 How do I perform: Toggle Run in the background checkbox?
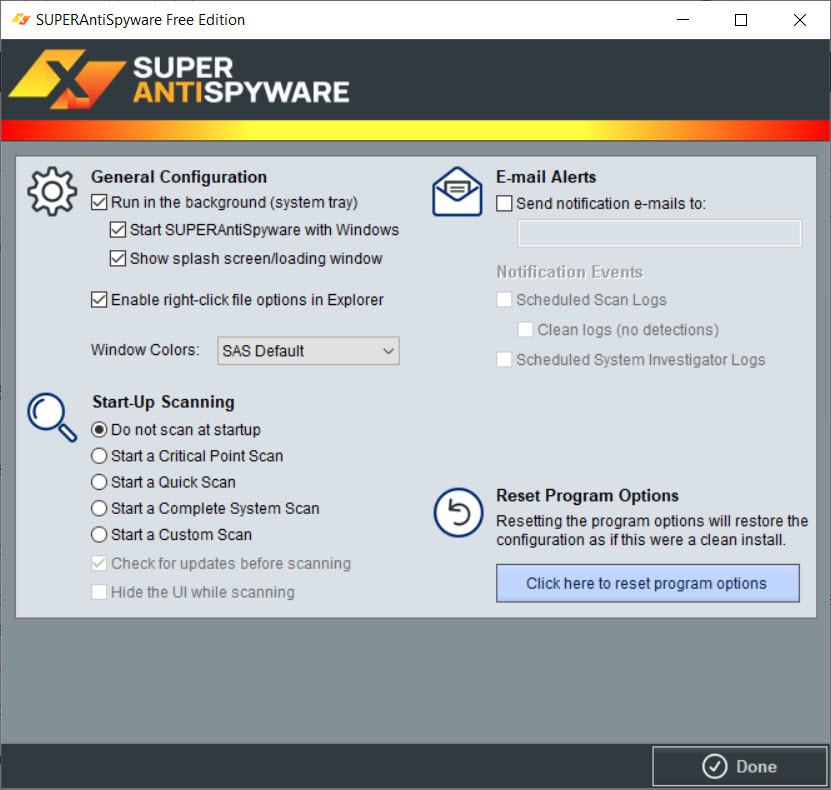tap(99, 202)
